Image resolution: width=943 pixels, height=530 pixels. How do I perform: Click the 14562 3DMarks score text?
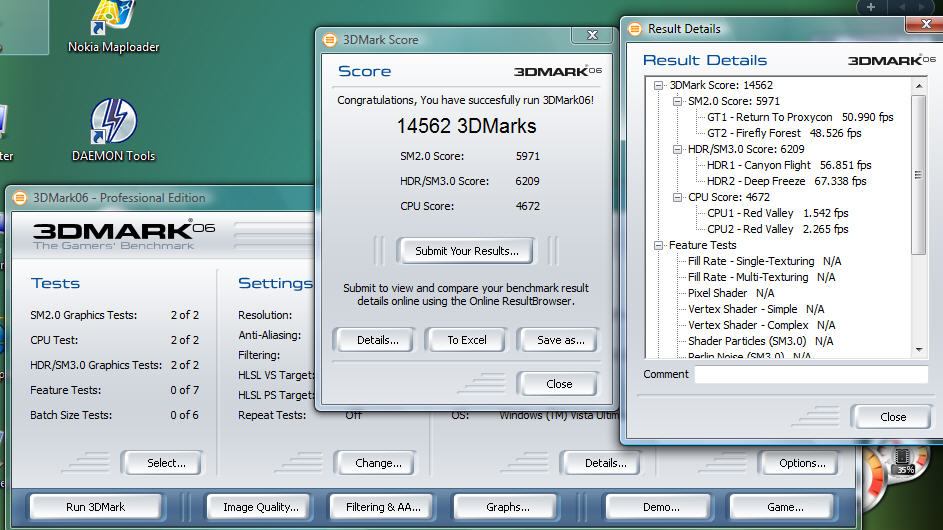click(466, 126)
